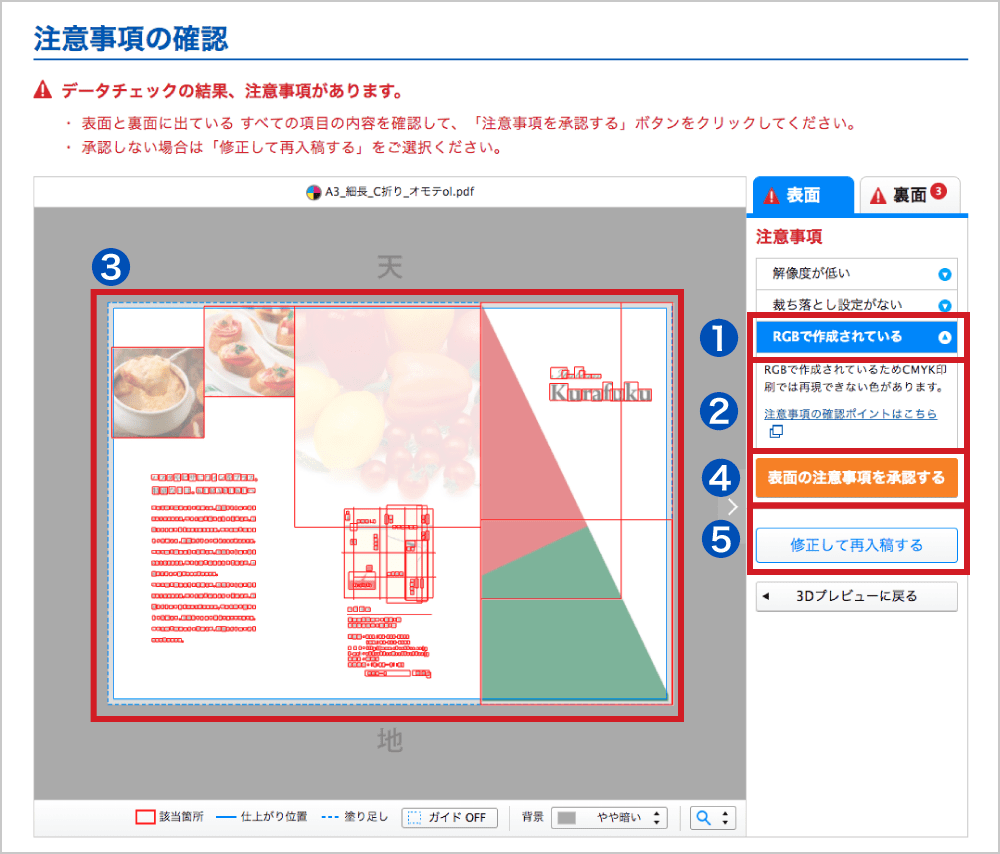Click the red badge 3 on 裏面 tab

[938, 191]
